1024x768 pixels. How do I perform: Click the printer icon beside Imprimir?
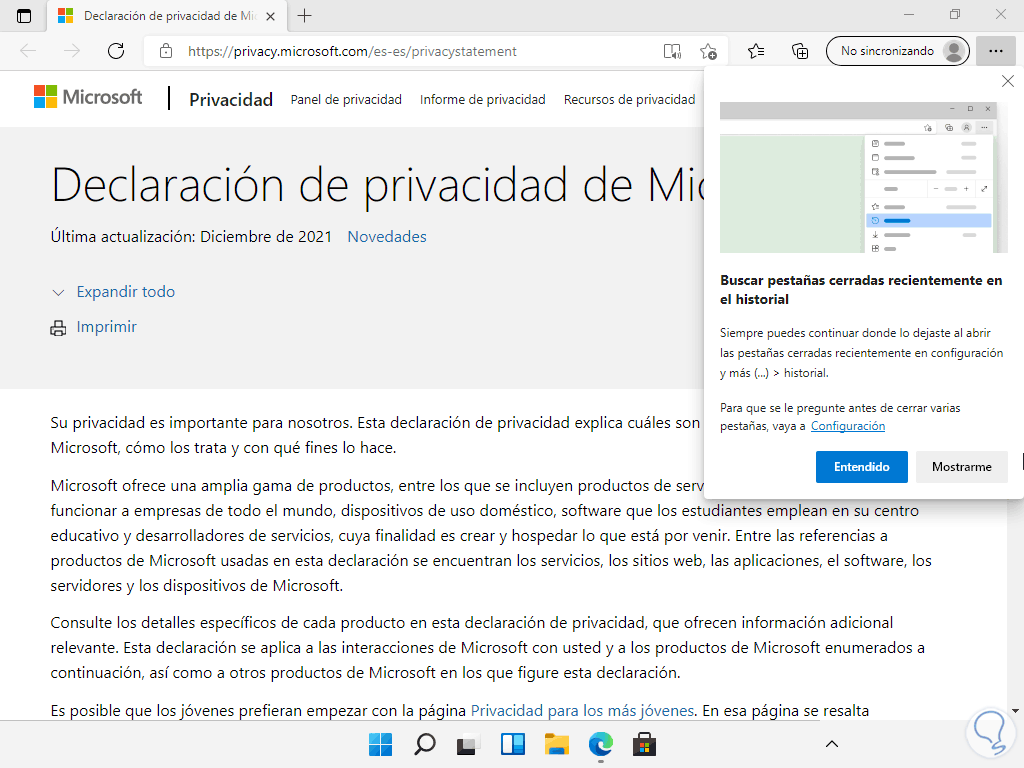(x=58, y=328)
